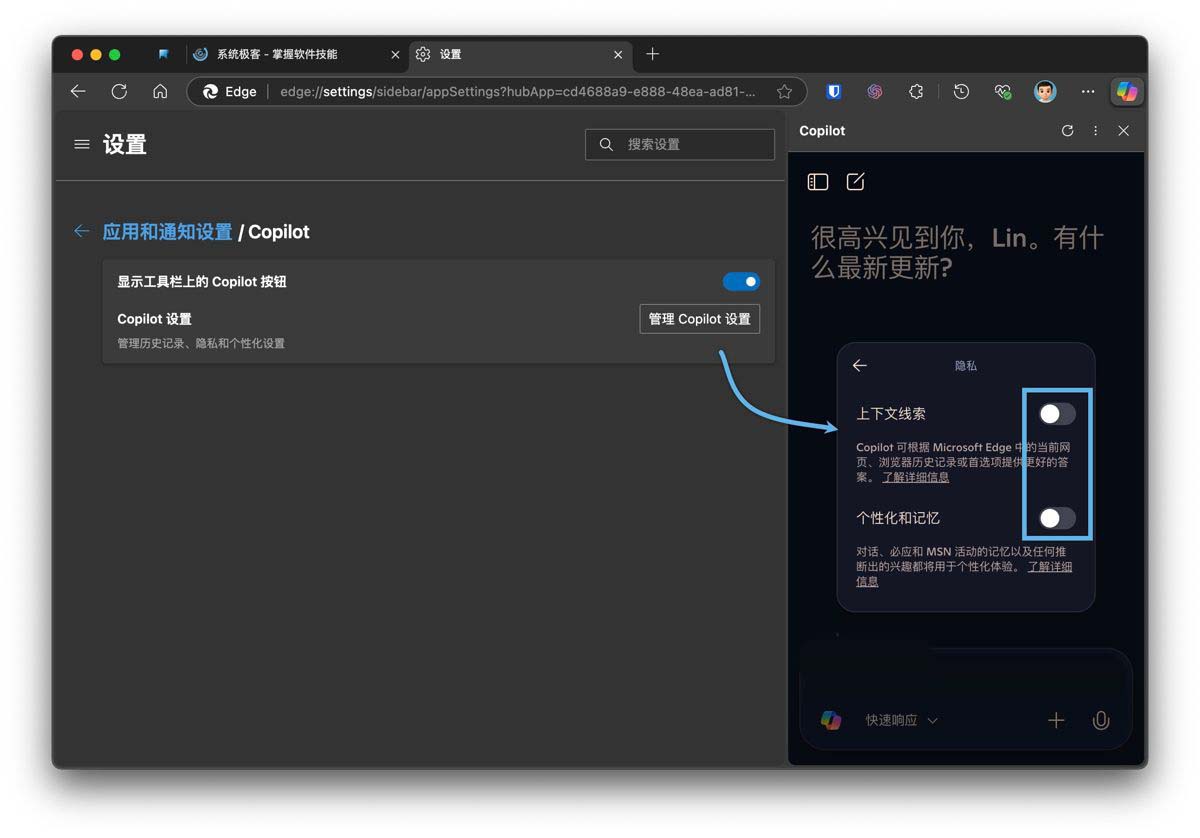1200x838 pixels.
Task: Click the back arrow beside 应用和通知设置
Action: coord(81,232)
